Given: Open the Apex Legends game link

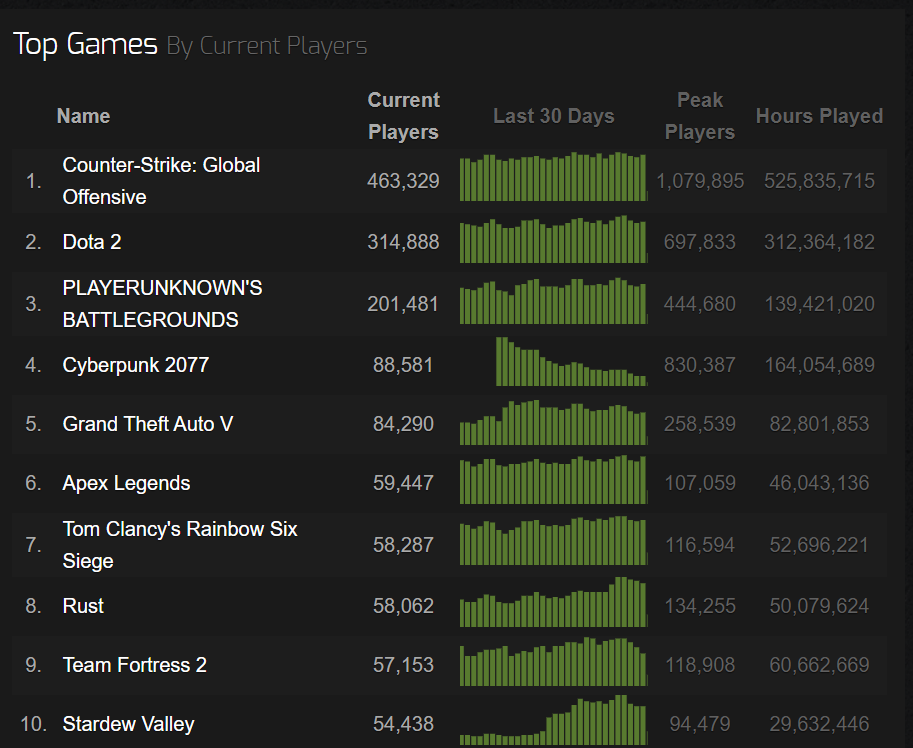Looking at the screenshot, I should 126,483.
